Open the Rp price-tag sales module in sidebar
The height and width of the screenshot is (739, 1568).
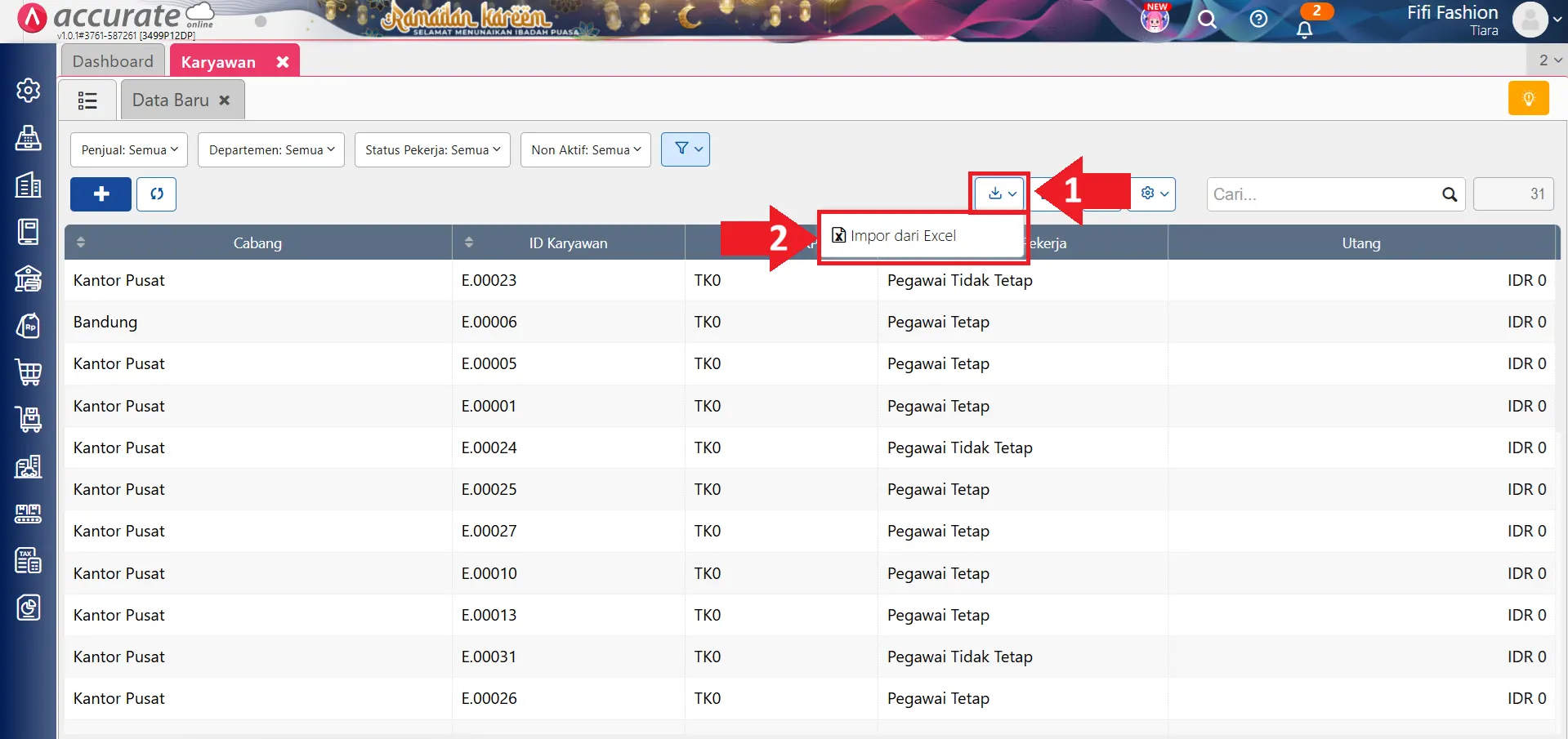pos(29,325)
